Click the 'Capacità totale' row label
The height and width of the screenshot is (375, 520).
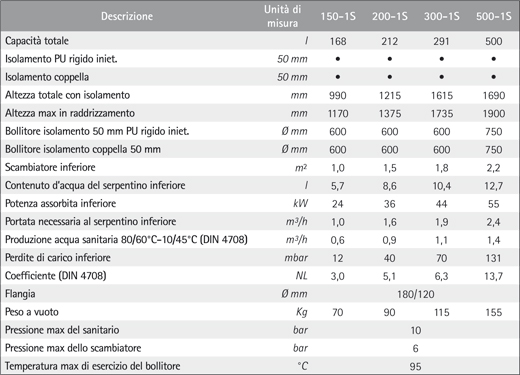(x=37, y=41)
